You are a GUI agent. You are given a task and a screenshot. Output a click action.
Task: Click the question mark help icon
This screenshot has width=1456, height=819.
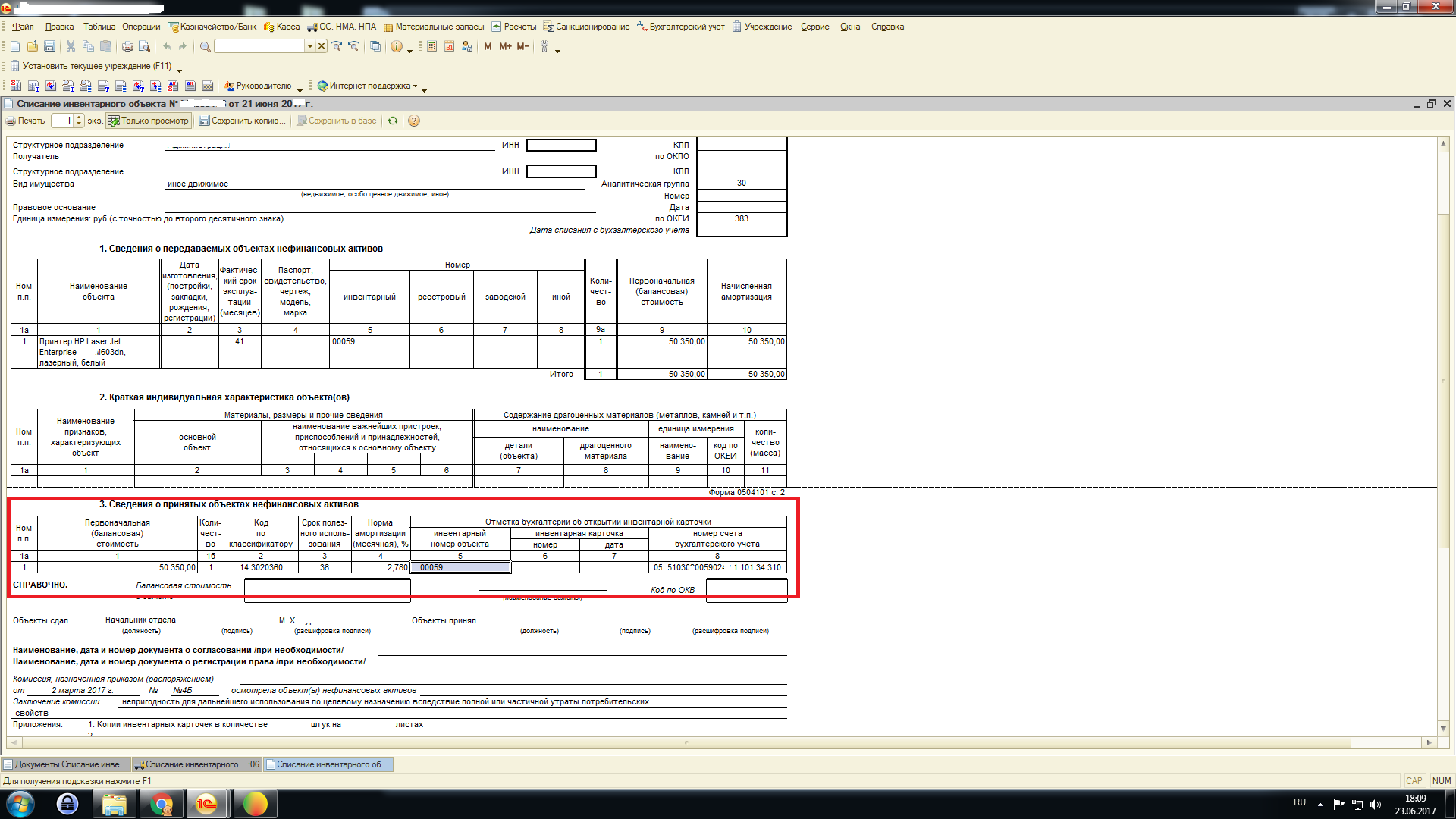pyautogui.click(x=414, y=121)
